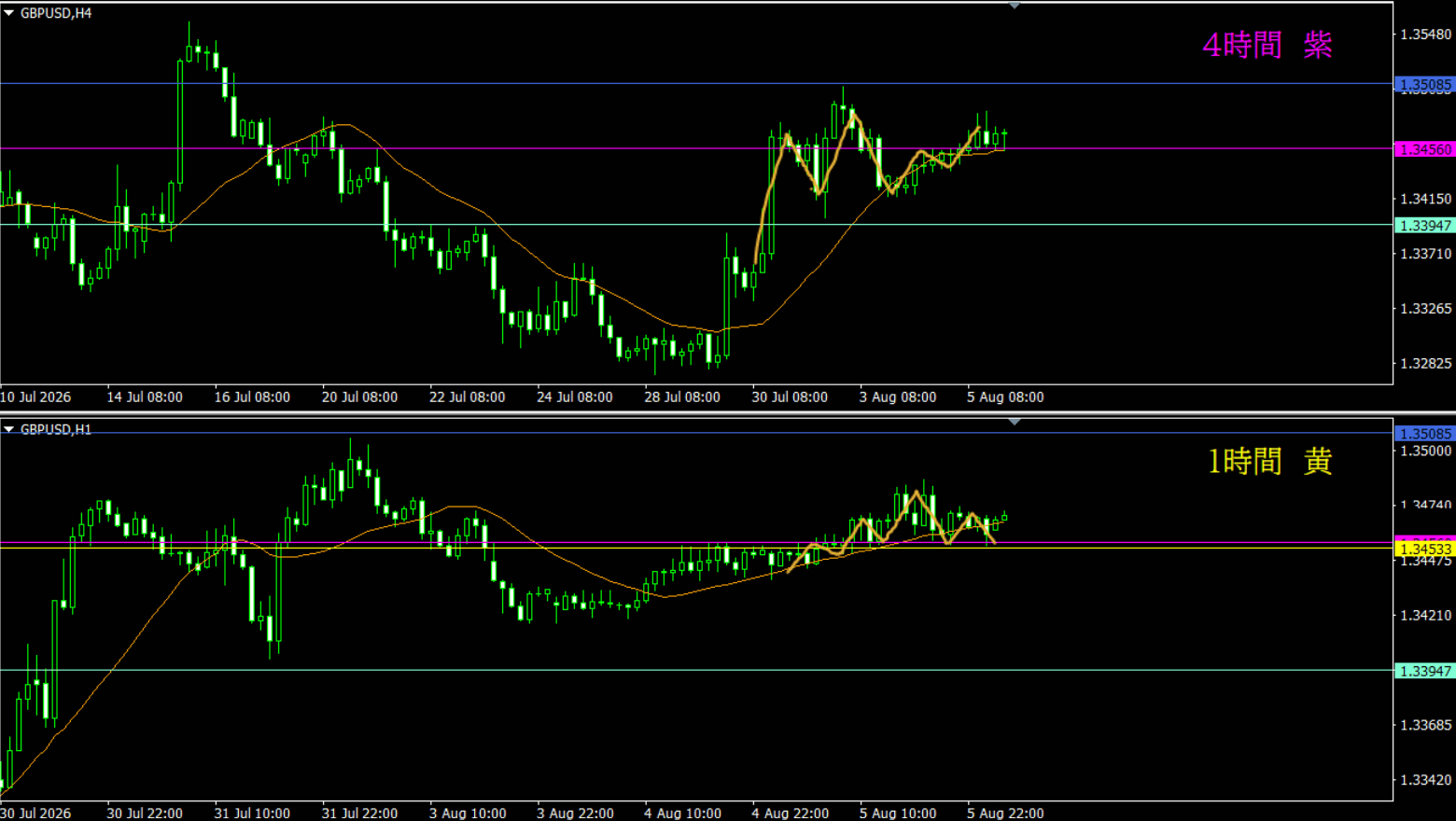Screen dimensions: 1456x821
Task: Click the '5 Aug 08:00' time axis label
Action: [x=1005, y=397]
